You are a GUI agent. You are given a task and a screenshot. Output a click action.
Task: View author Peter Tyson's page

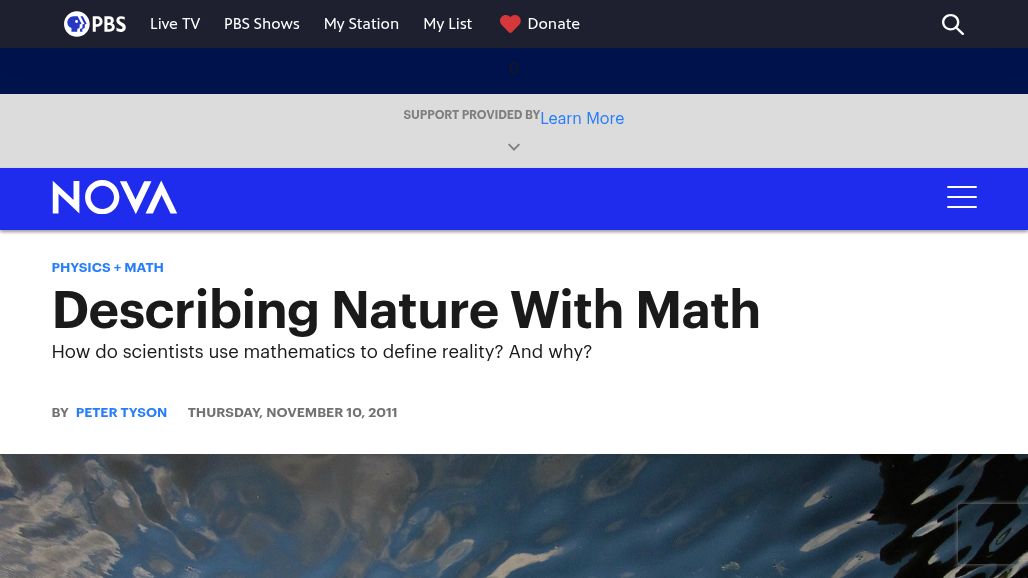point(121,412)
